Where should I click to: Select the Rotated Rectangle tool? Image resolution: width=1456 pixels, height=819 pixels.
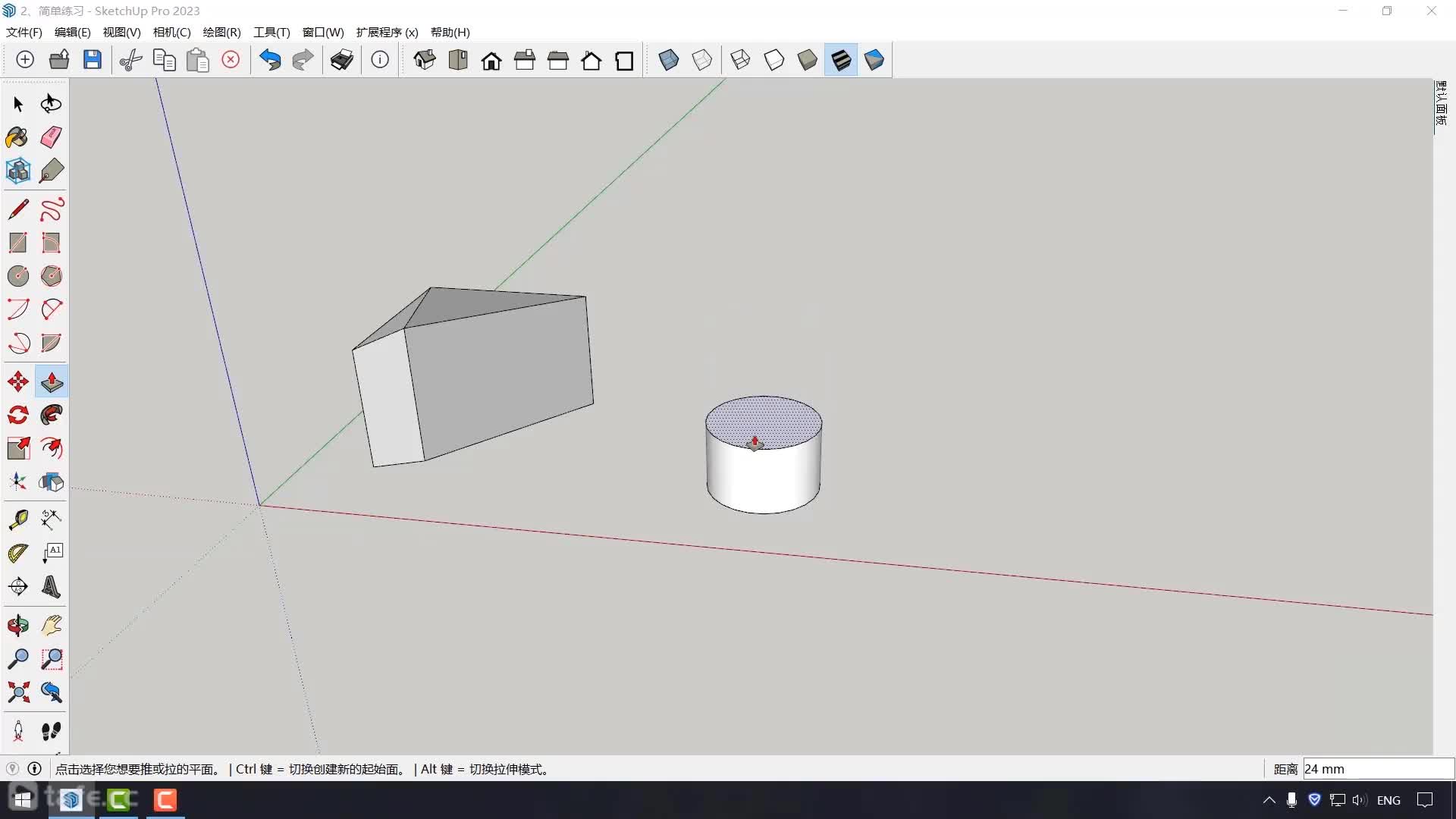[52, 243]
